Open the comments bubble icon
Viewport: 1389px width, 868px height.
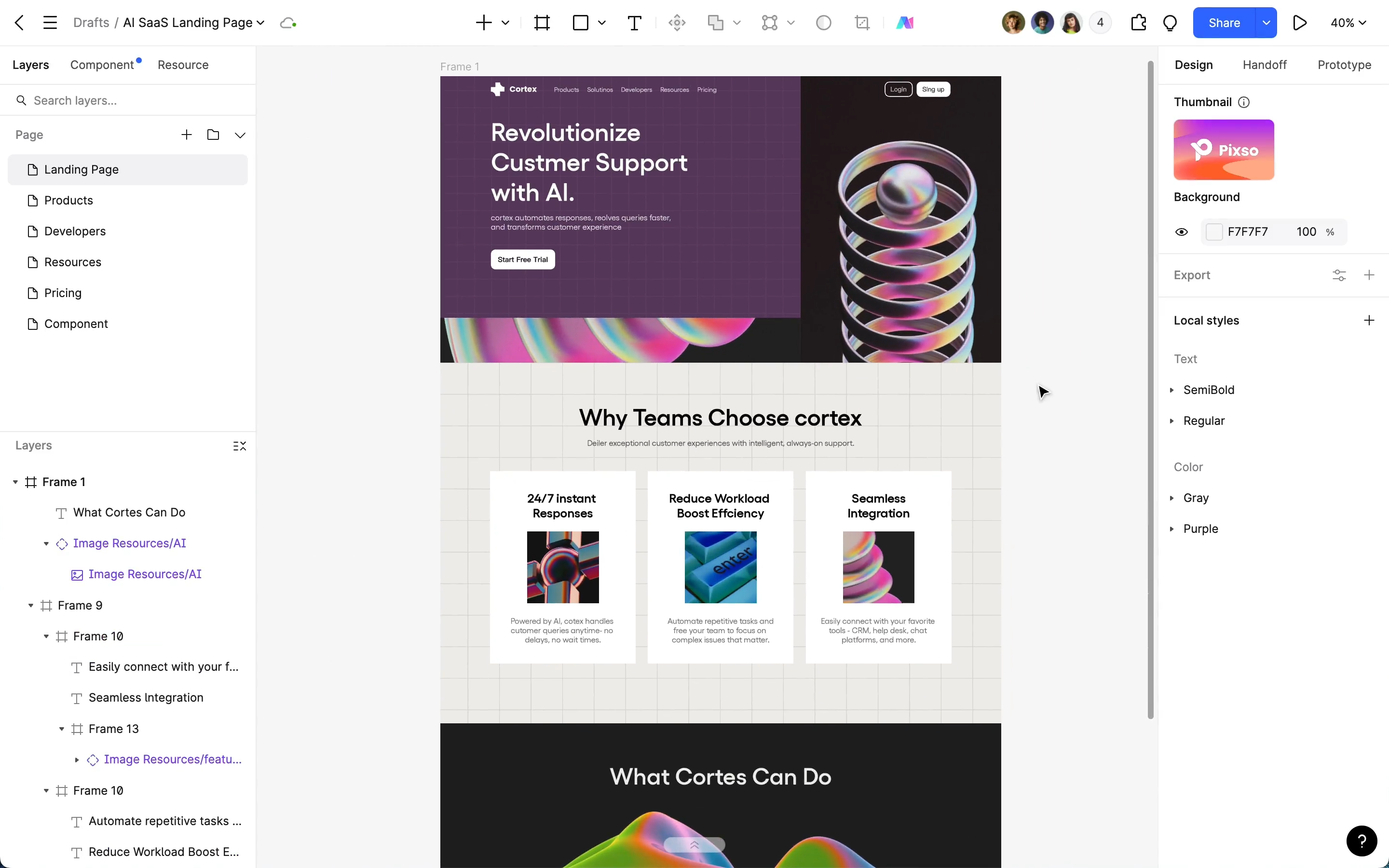click(x=1170, y=23)
